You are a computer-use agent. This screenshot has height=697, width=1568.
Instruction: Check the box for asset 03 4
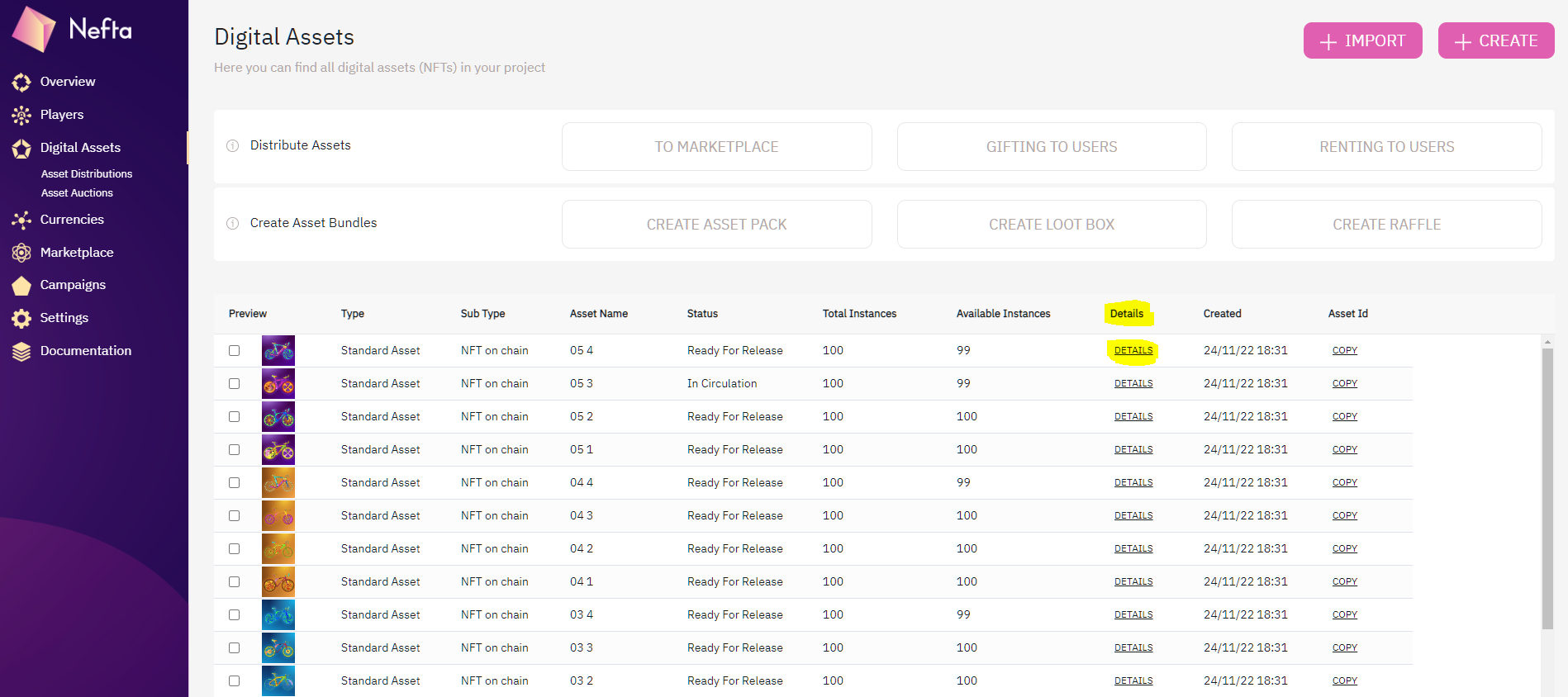pos(235,615)
